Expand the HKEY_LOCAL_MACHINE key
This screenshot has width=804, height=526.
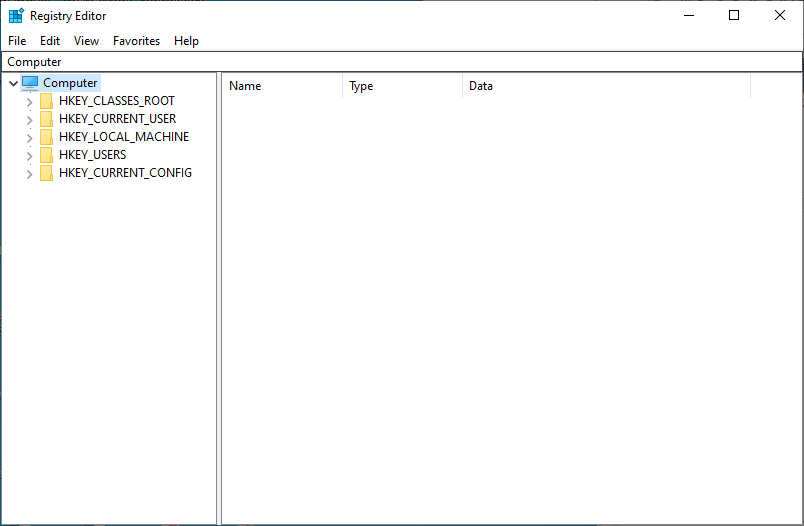29,138
